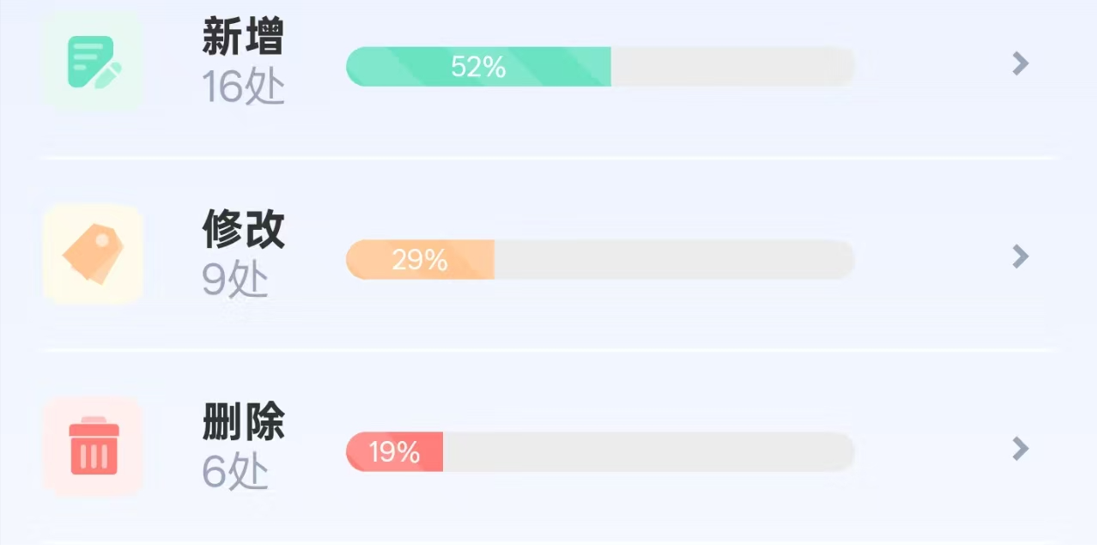Select the 修改 heading label
Viewport: 1097px width, 545px height.
click(243, 230)
